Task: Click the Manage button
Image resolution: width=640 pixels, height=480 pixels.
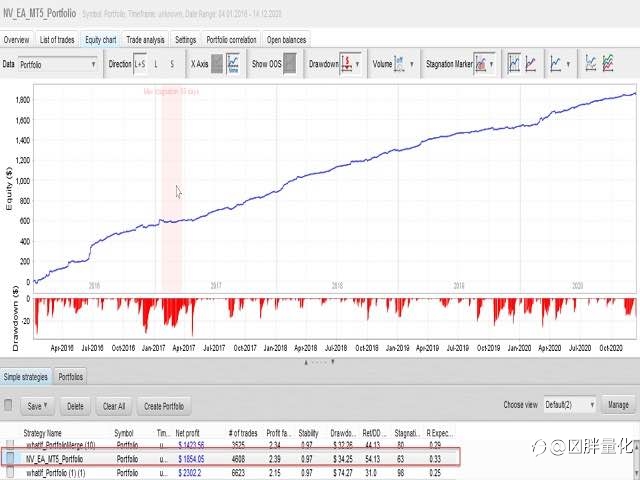Action: (618, 405)
